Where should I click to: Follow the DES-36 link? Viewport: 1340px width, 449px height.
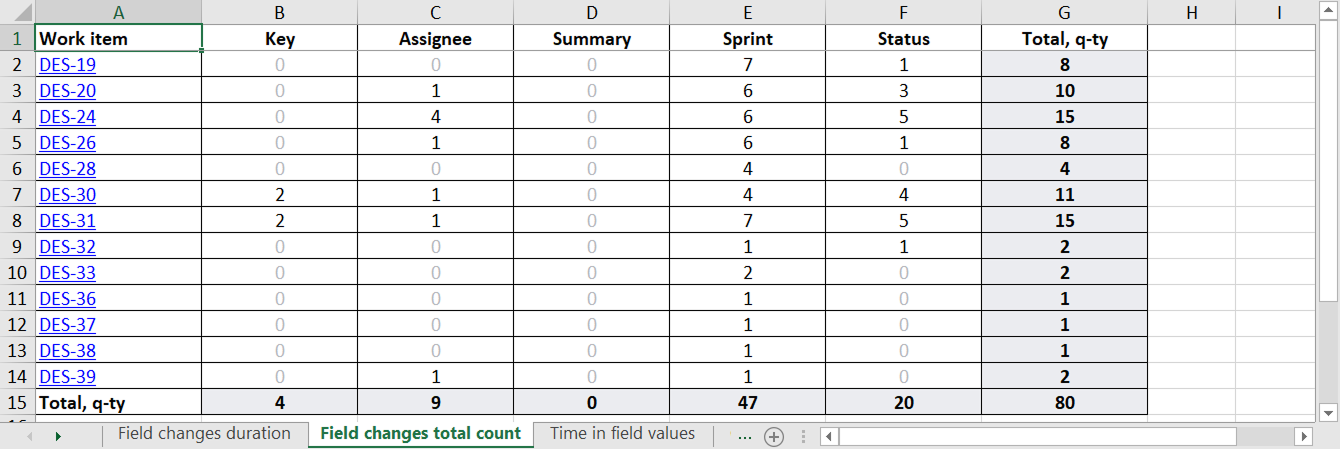pyautogui.click(x=67, y=299)
